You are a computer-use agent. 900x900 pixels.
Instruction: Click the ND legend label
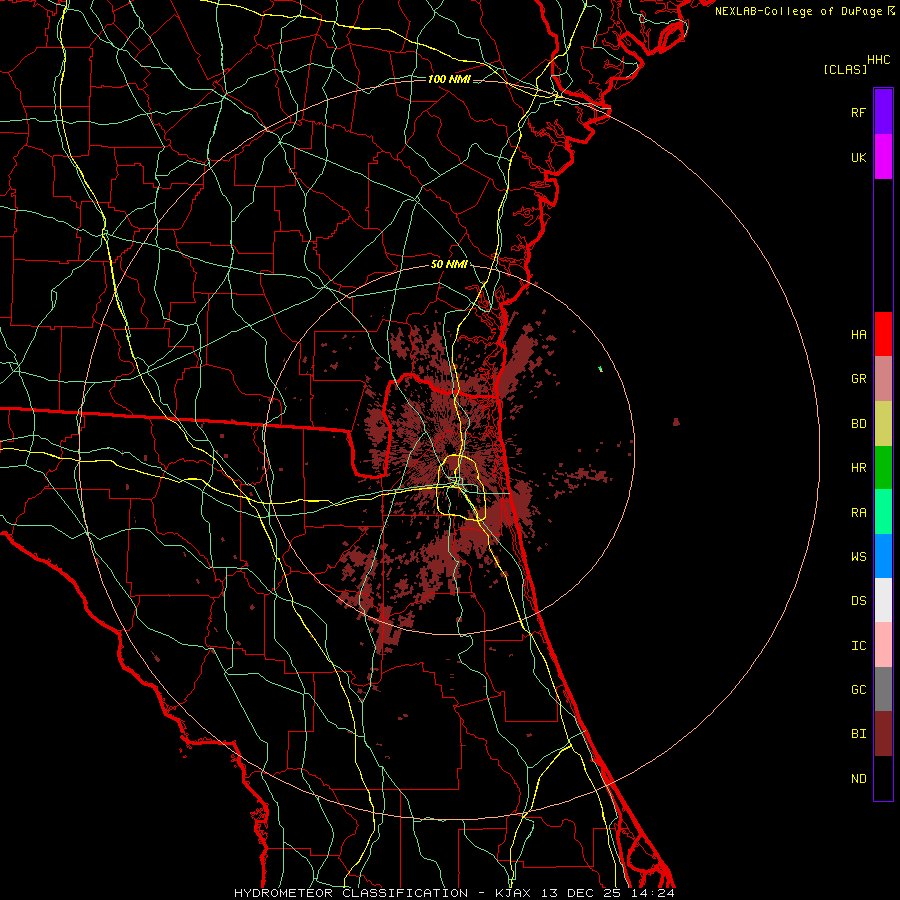coord(858,779)
